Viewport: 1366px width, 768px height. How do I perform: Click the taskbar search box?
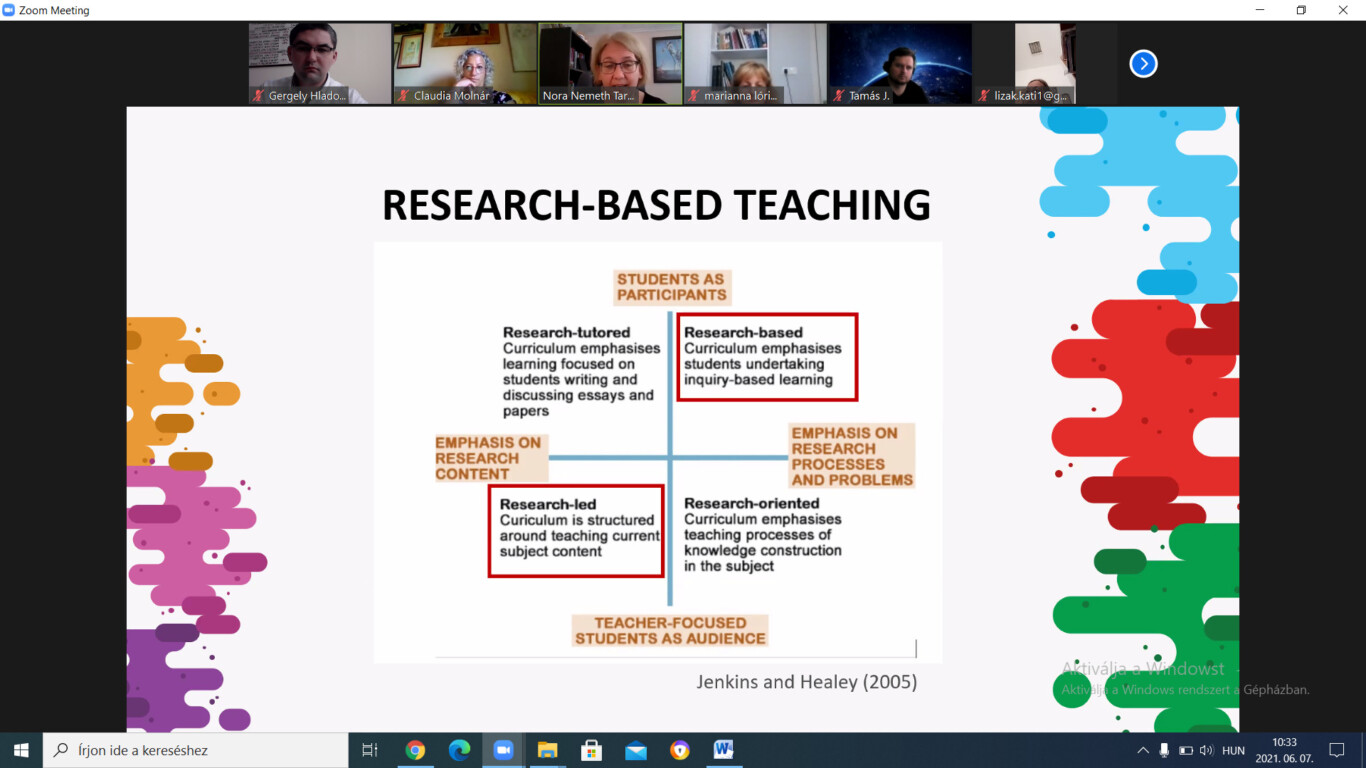pyautogui.click(x=195, y=750)
